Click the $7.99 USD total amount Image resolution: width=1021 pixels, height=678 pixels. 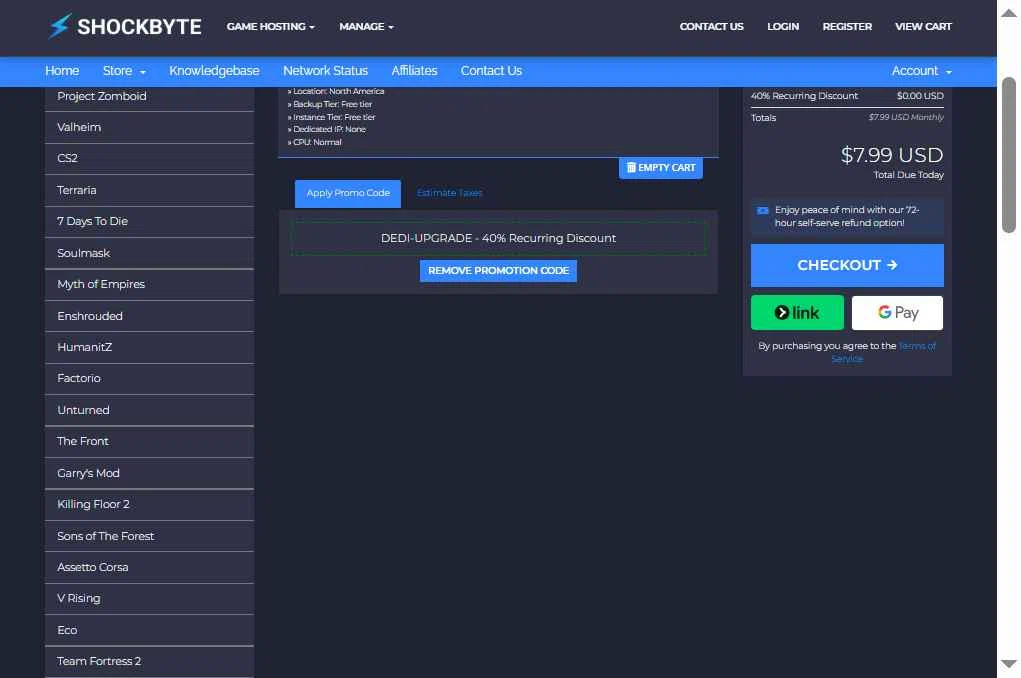coord(891,156)
